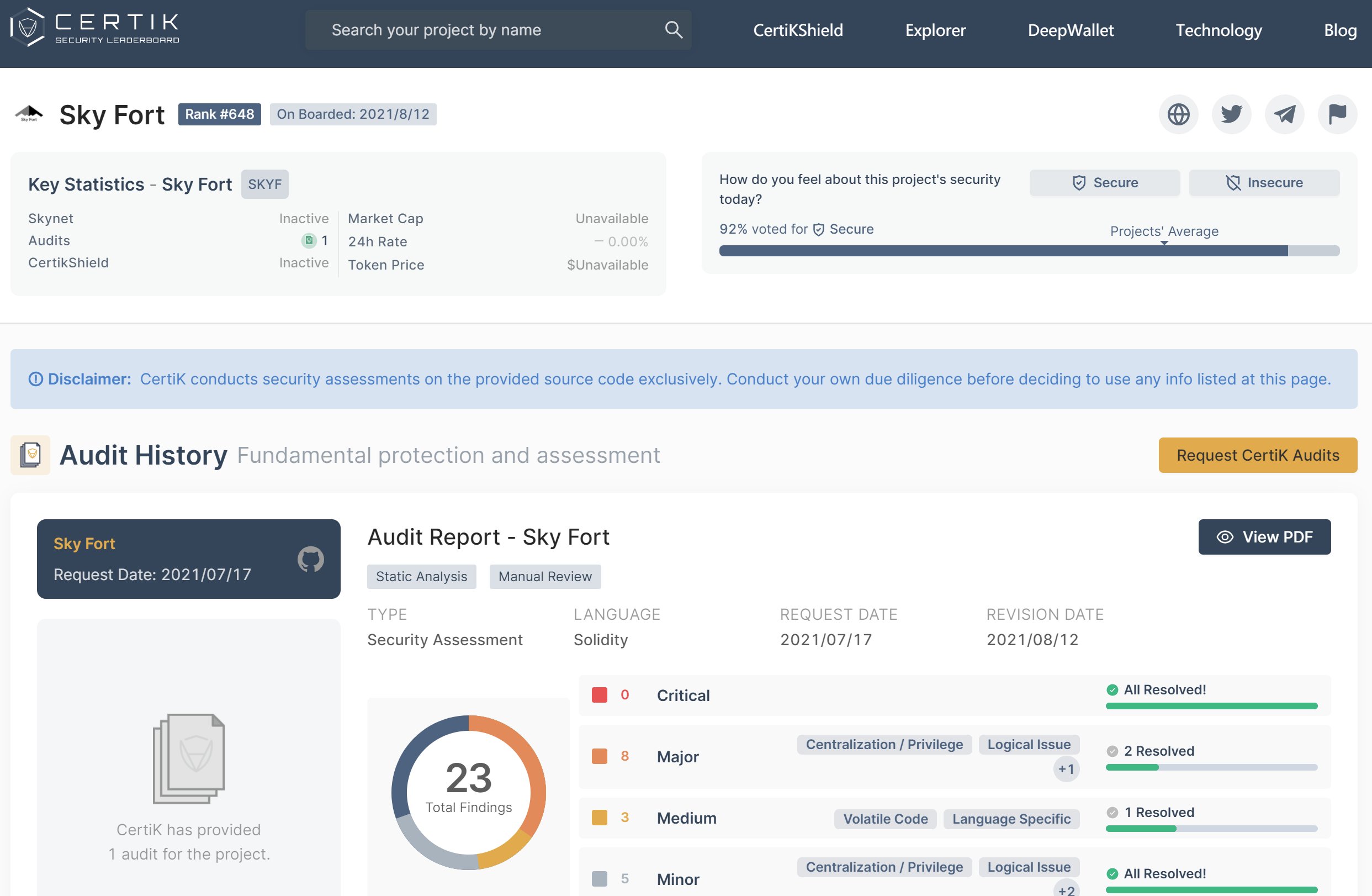Click Major Logical Issue tag
This screenshot has width=1372, height=896.
(1029, 745)
